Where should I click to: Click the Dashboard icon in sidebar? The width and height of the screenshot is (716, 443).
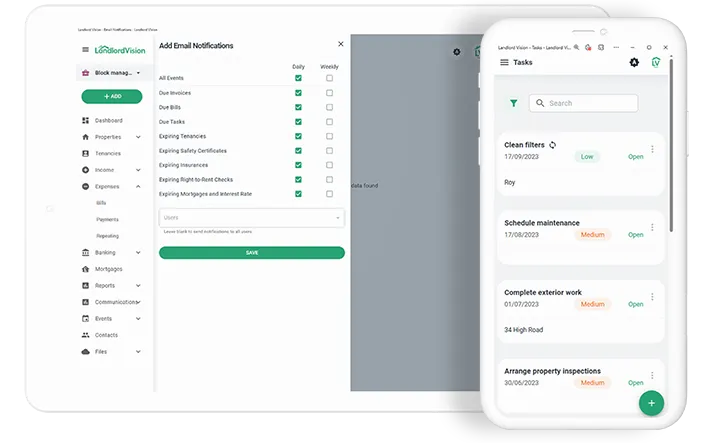(x=85, y=121)
